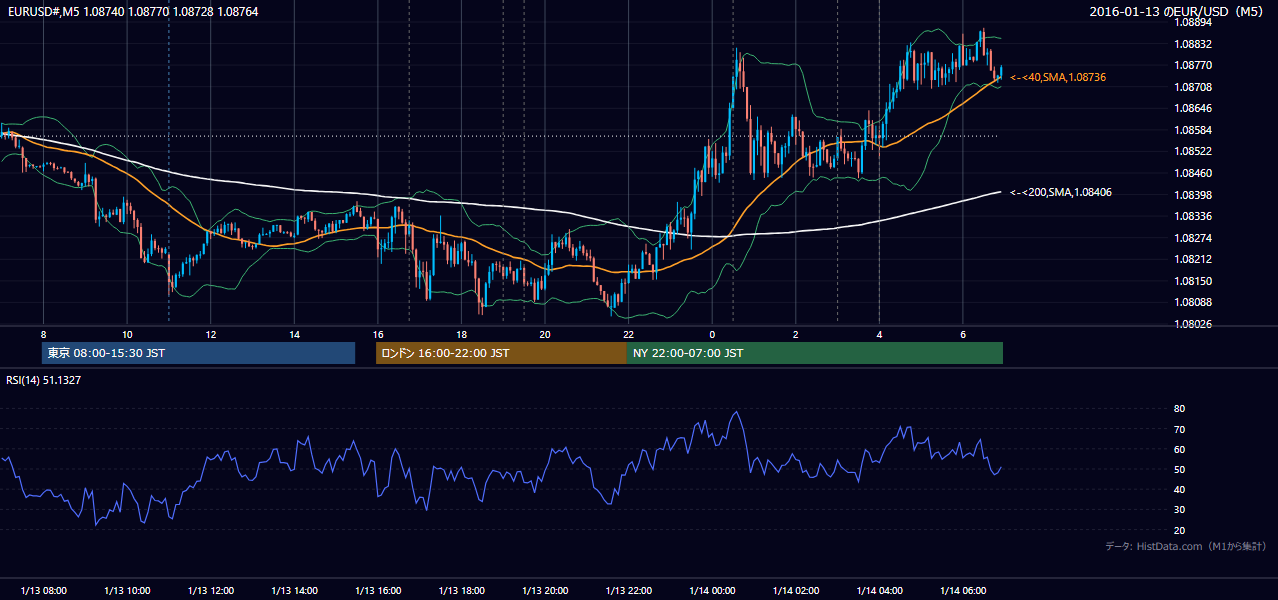The width and height of the screenshot is (1278, 600).
Task: Click the 1/14 00:00 time axis label
Action: [712, 591]
